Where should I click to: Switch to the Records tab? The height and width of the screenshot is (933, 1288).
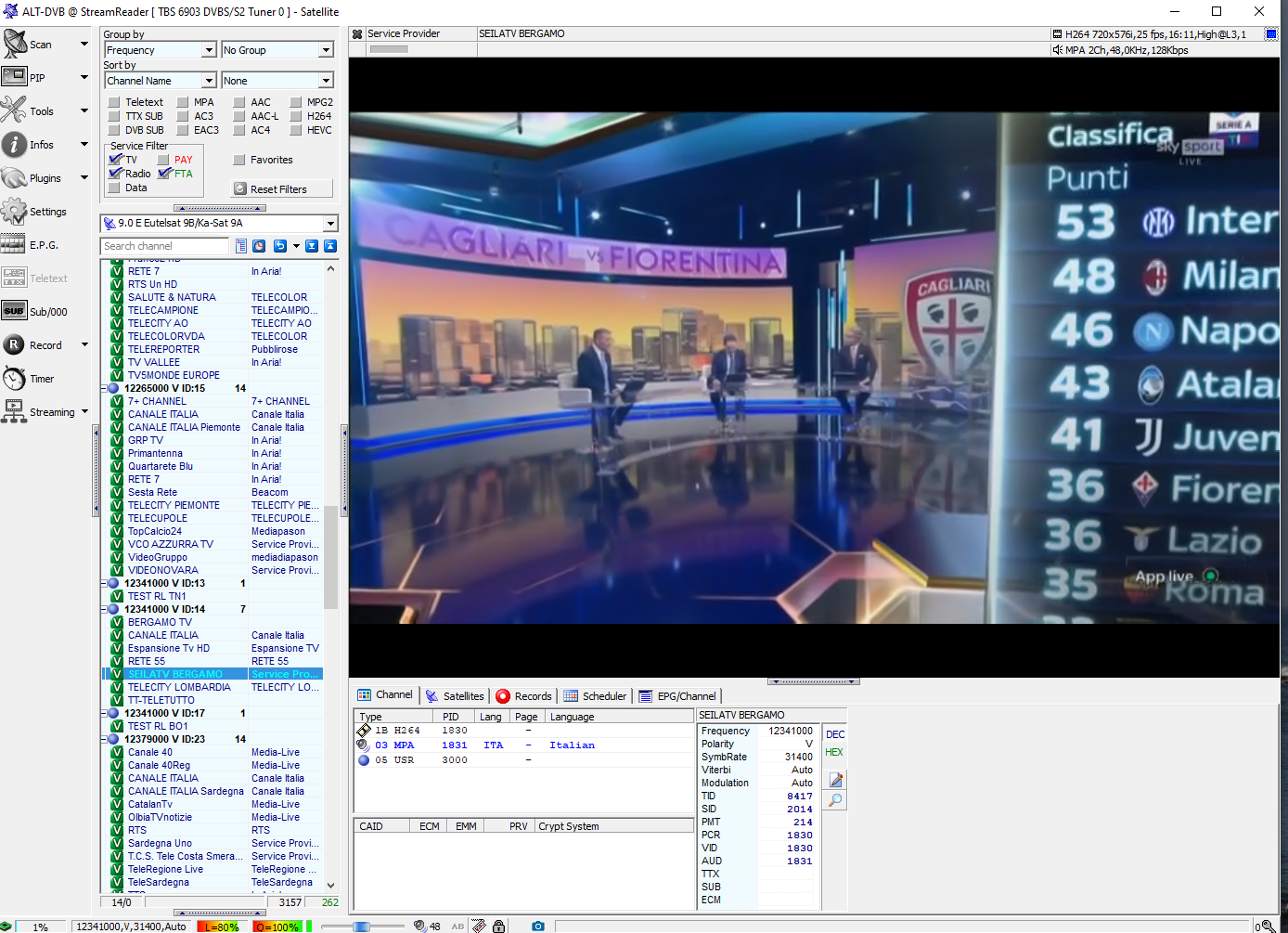click(x=524, y=695)
